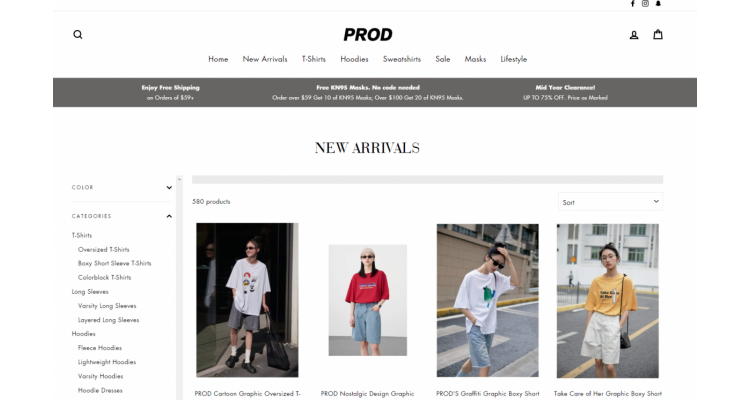Choose Varsity Long Sleeves category
The image size is (750, 400).
pos(107,306)
